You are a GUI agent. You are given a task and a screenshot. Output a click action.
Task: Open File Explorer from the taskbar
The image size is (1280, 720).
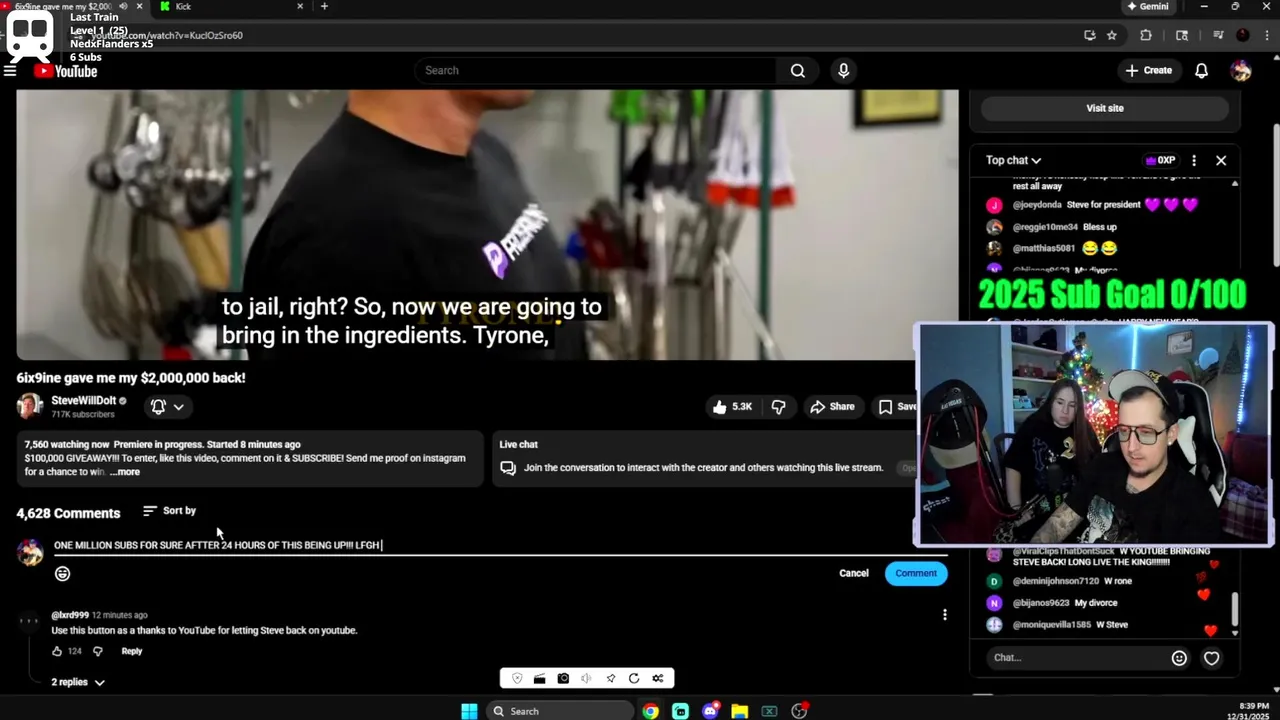click(x=739, y=711)
